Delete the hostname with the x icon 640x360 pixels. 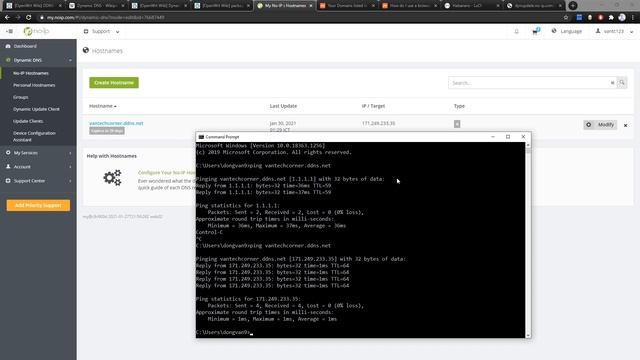pos(625,125)
